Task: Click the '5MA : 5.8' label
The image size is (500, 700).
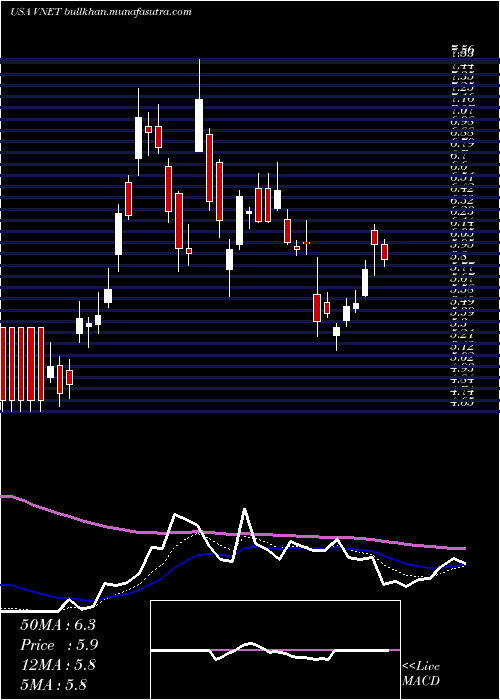Action: point(53,684)
